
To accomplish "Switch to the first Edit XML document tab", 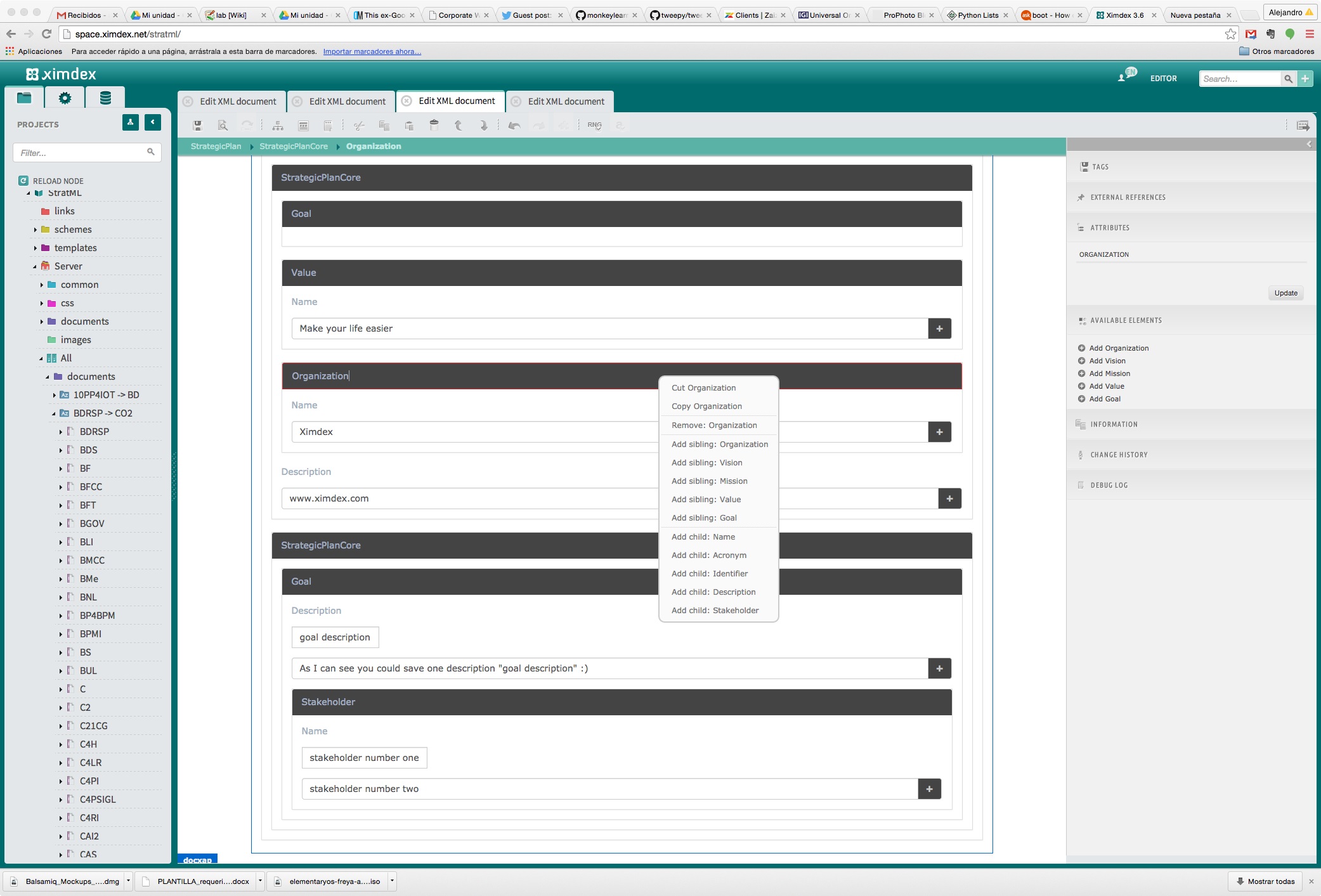I will tap(237, 101).
